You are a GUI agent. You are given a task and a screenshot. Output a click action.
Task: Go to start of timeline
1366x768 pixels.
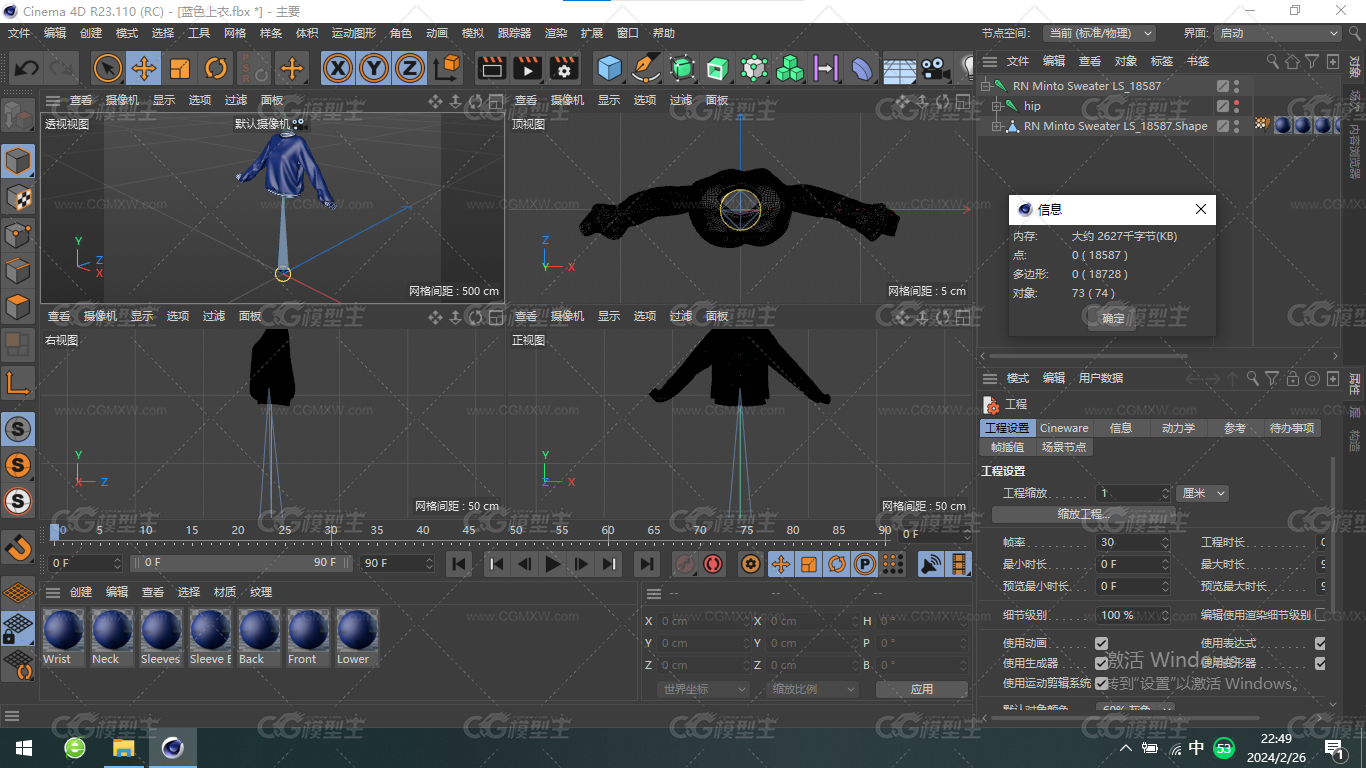458,564
